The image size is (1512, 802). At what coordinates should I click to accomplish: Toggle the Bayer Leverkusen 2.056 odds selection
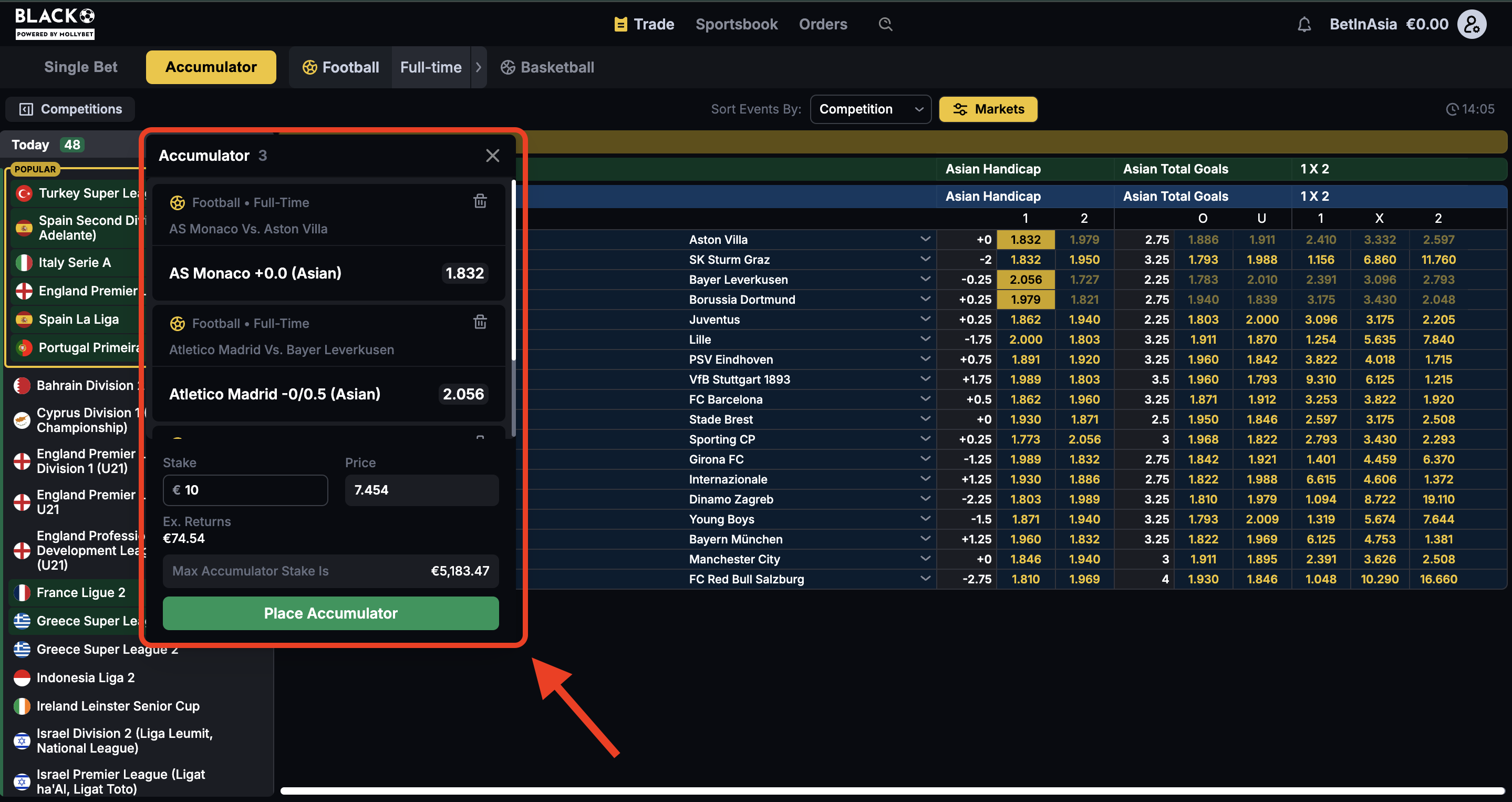click(1025, 280)
